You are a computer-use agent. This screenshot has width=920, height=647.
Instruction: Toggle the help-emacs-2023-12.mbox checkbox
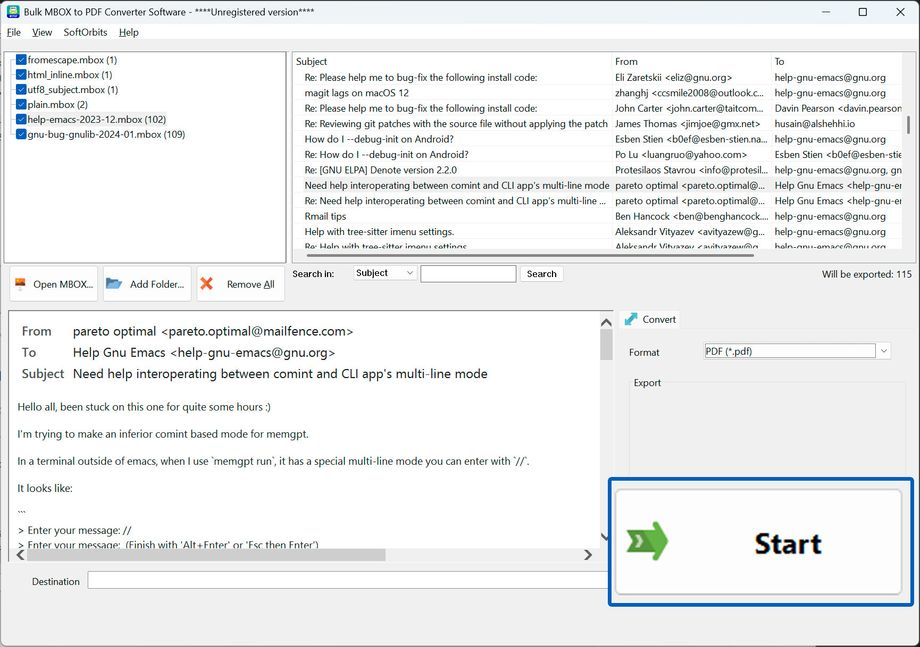pos(21,119)
